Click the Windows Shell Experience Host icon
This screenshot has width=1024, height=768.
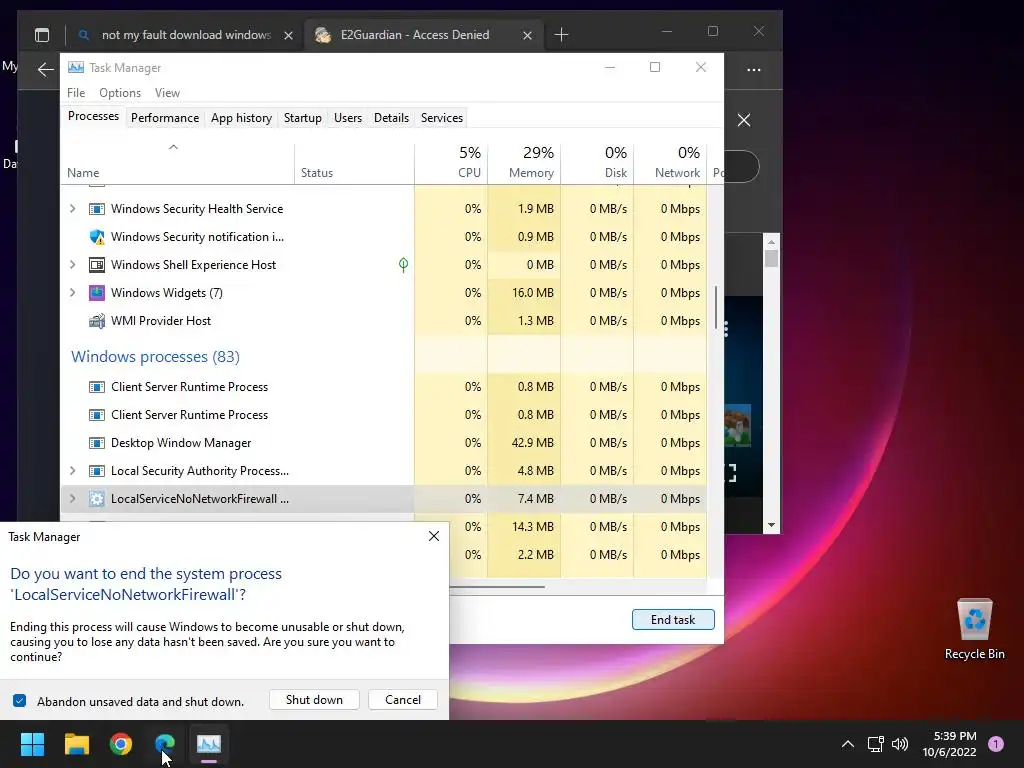point(97,265)
